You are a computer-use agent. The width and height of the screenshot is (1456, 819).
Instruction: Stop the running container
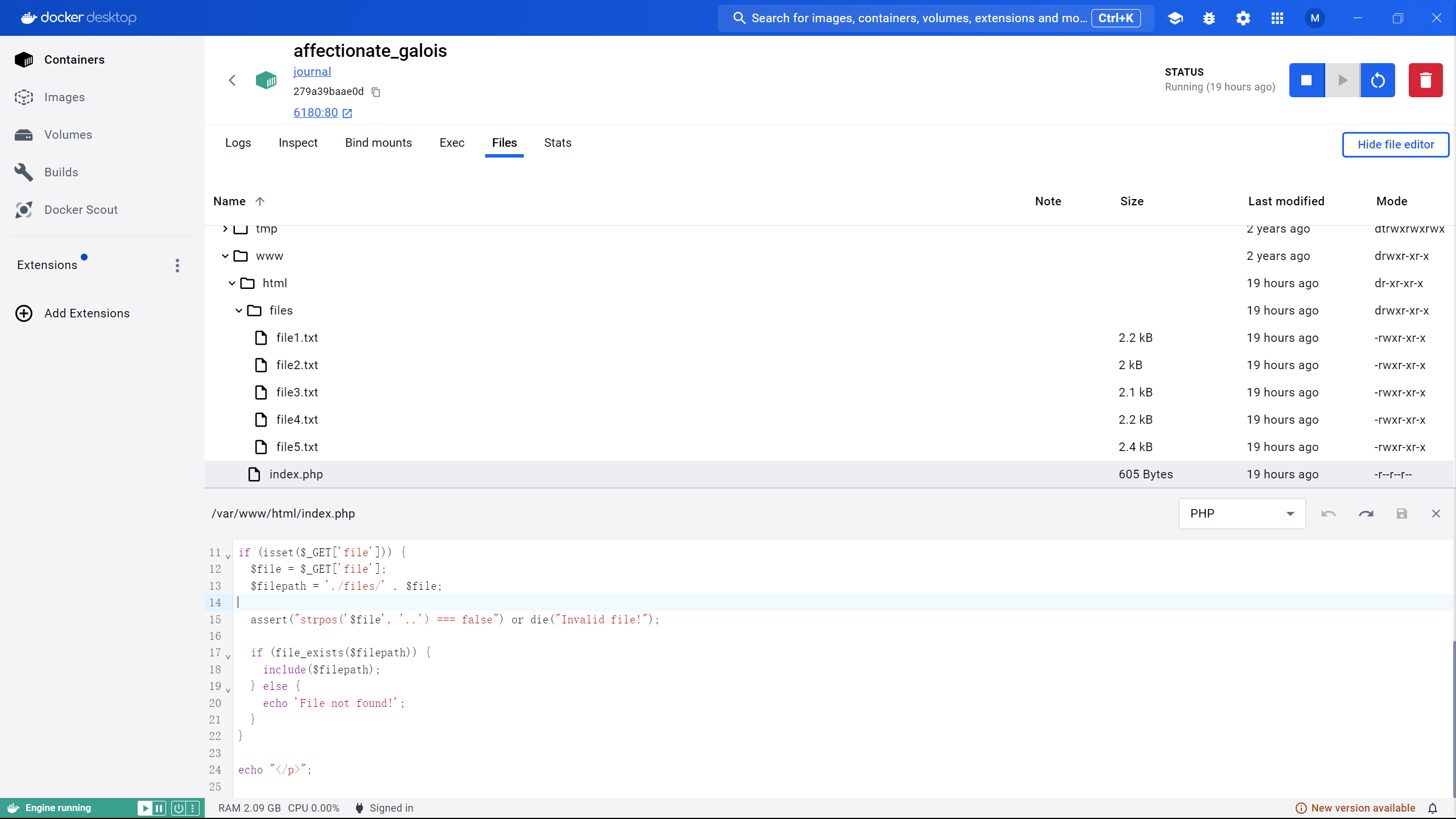click(1306, 80)
